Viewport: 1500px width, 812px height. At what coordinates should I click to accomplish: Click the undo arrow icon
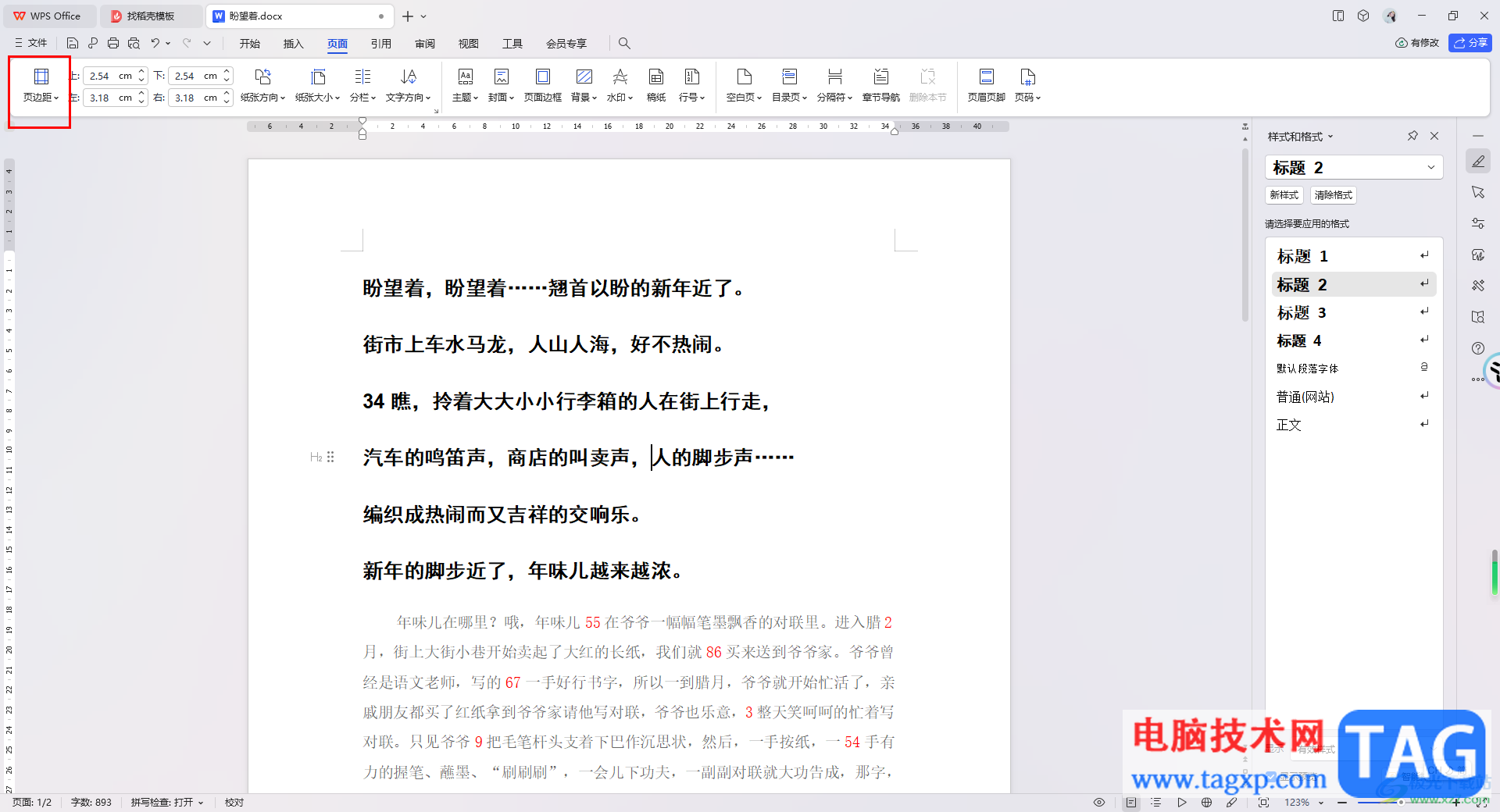click(x=155, y=43)
